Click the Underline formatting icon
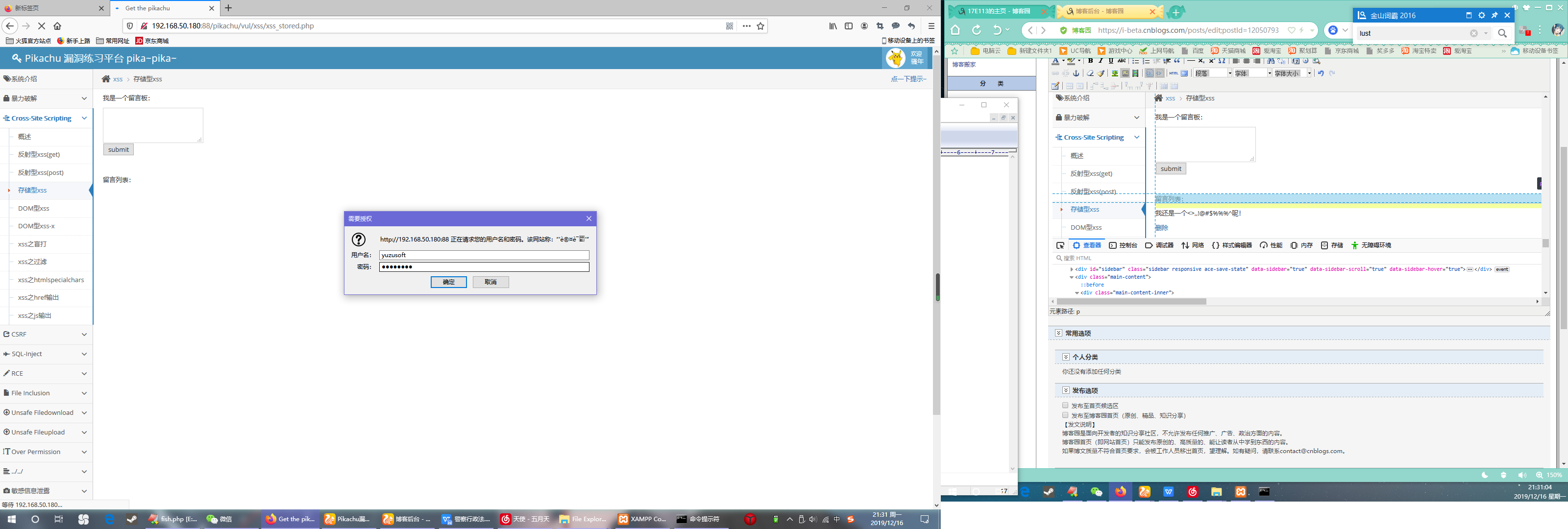This screenshot has width=1568, height=529. click(1111, 61)
